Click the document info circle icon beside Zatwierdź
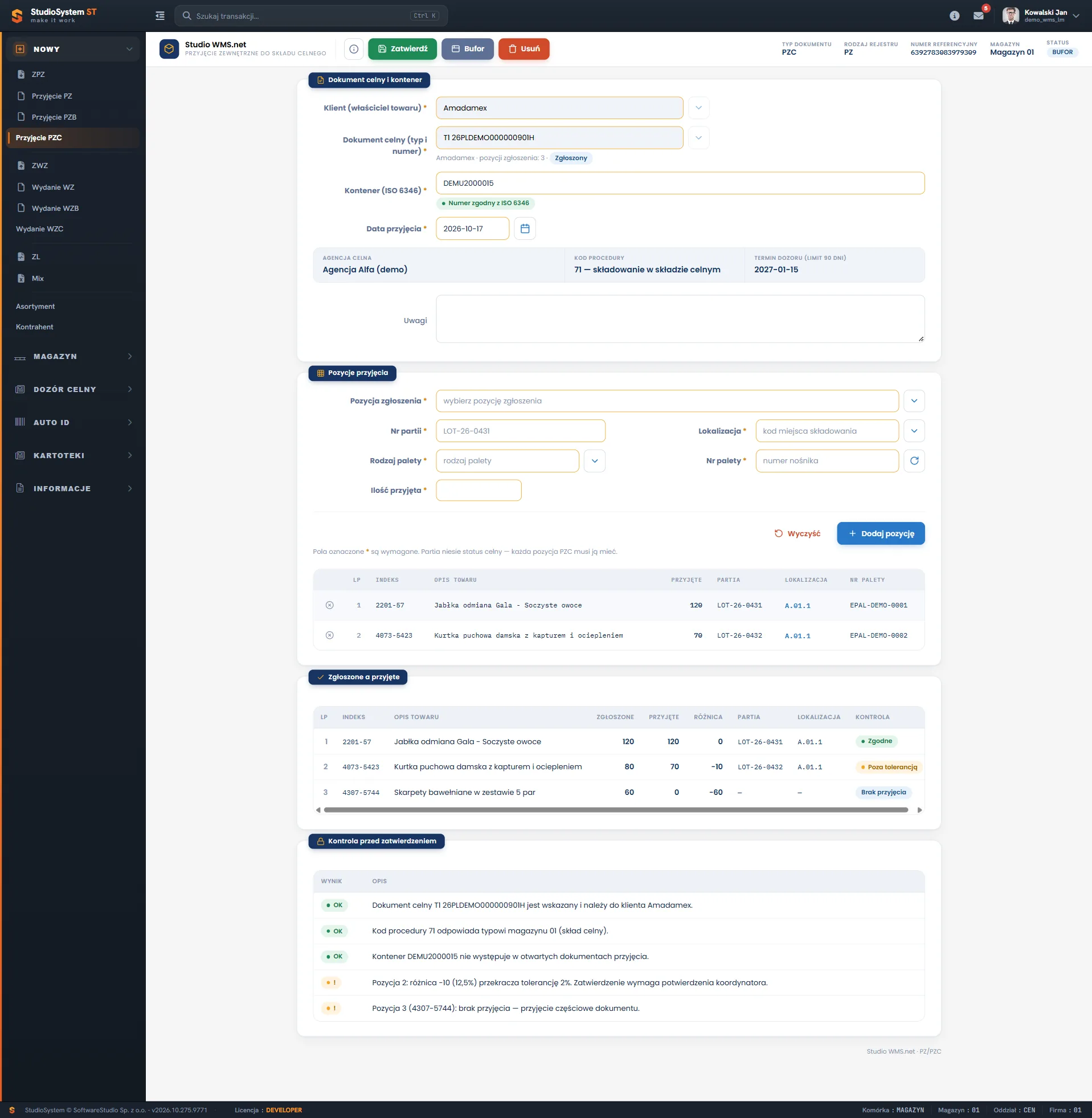This screenshot has height=1118, width=1092. click(354, 49)
